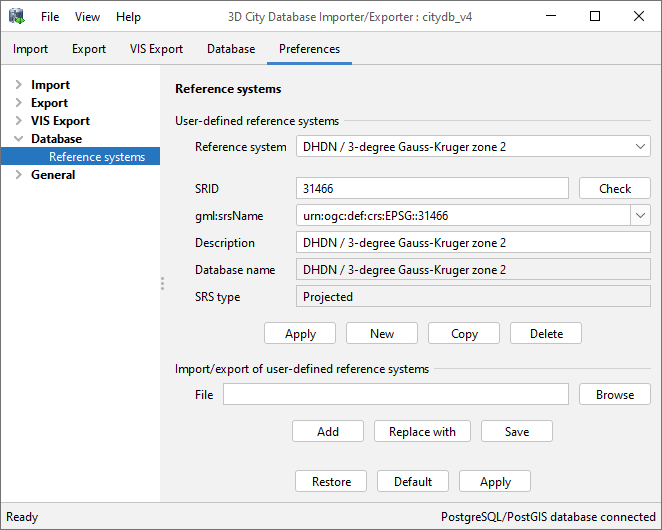The width and height of the screenshot is (662, 530).
Task: Delete the selected reference system
Action: point(546,334)
